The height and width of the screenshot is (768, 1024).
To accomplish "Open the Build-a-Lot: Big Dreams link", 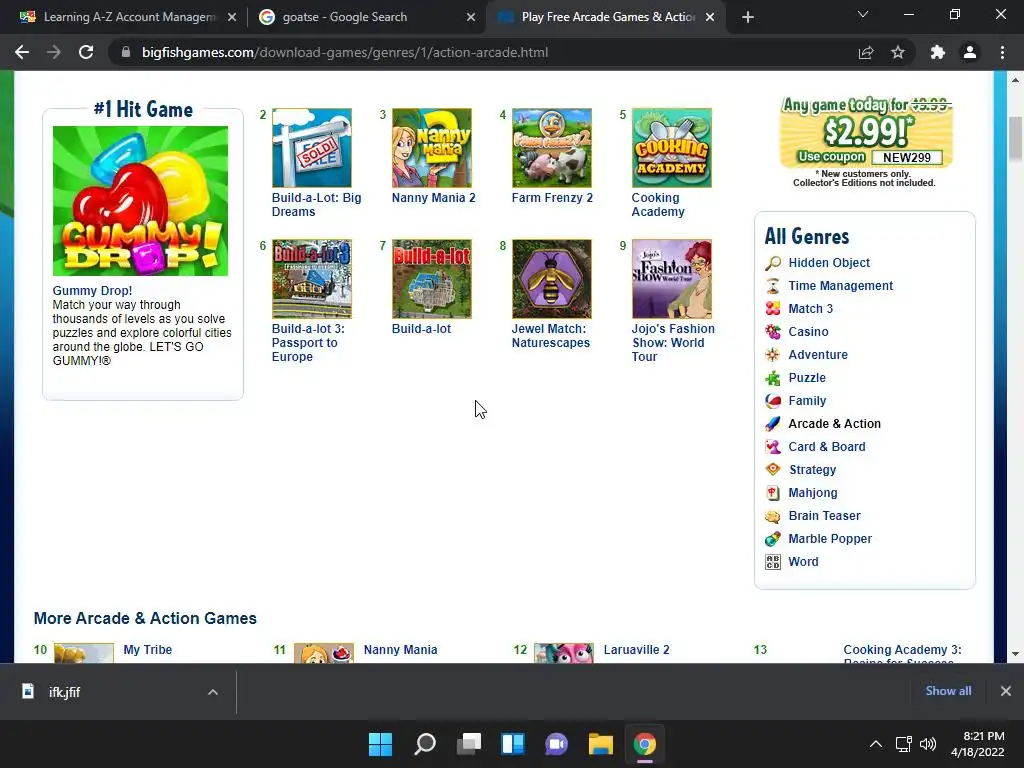I will tap(316, 204).
